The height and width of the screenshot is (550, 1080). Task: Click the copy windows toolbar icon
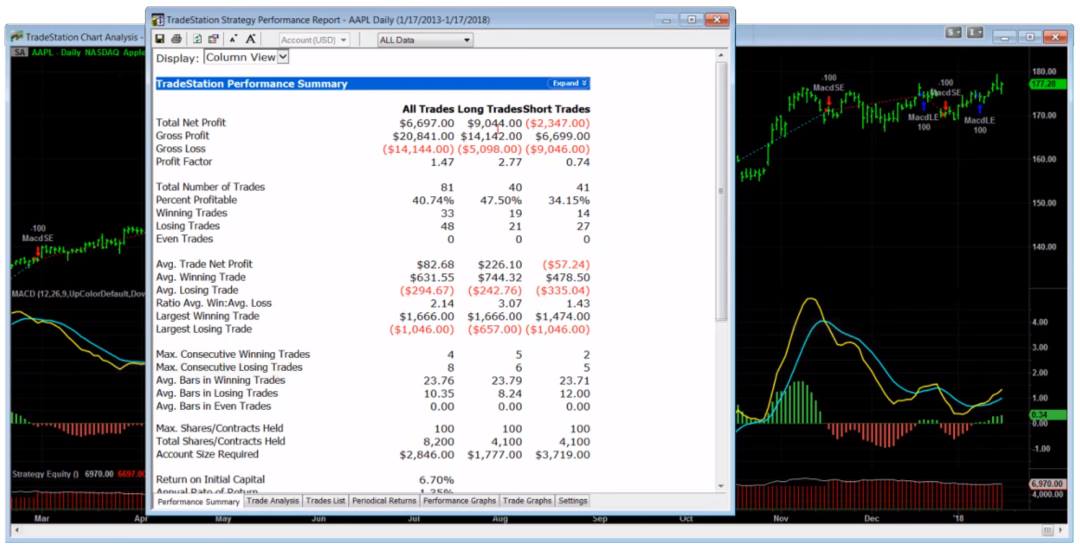[213, 39]
